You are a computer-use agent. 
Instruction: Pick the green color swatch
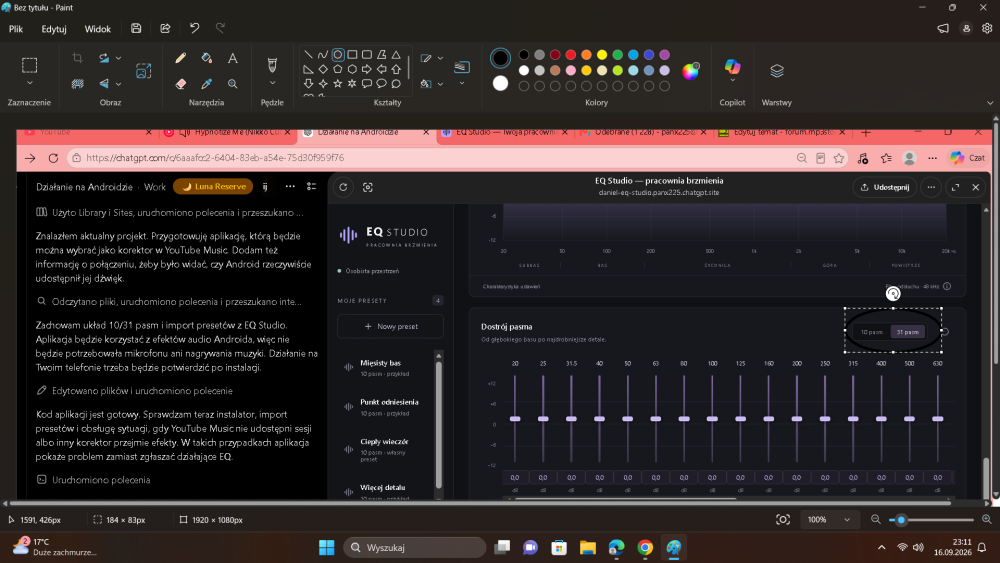[617, 55]
